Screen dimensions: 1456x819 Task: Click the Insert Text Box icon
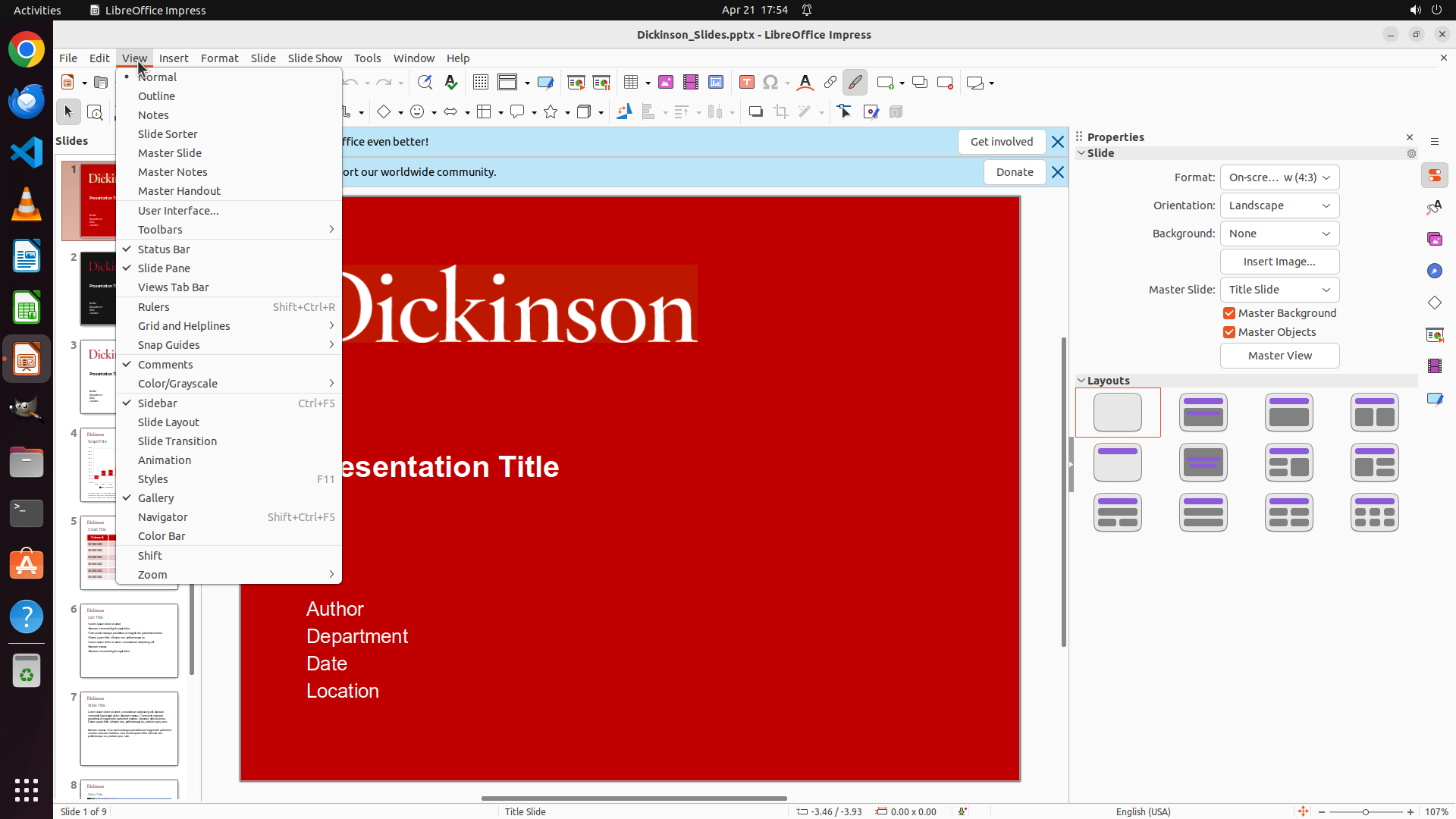click(x=747, y=83)
